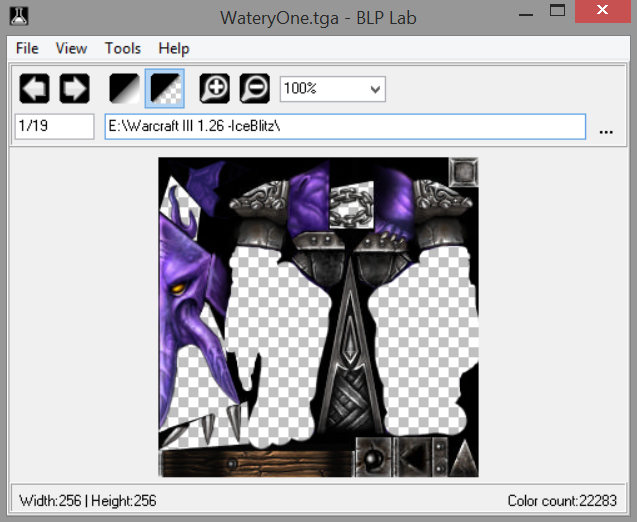Click the Width:256 | Height:256 status text
The width and height of the screenshot is (637, 522).
(x=88, y=500)
